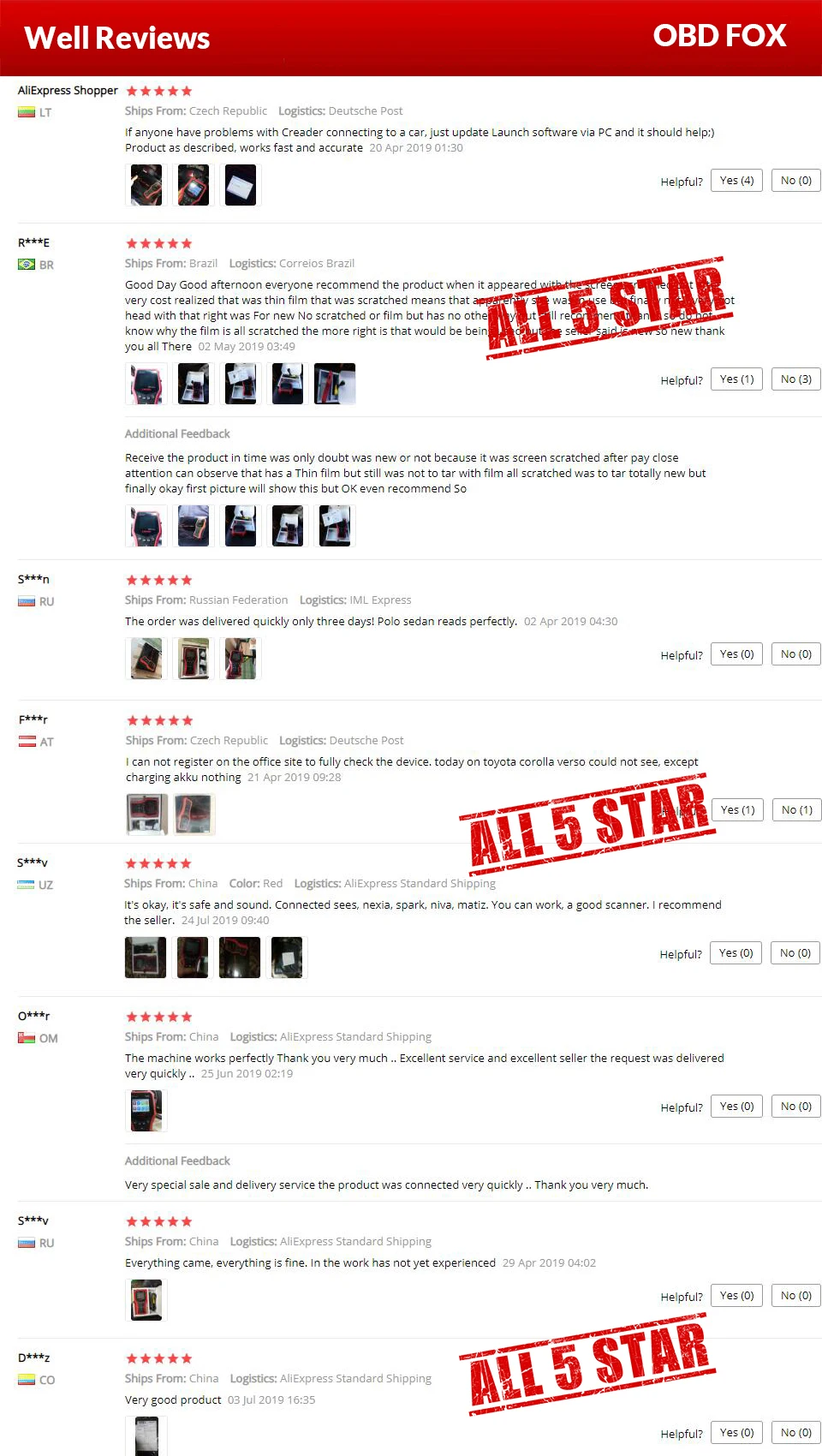Screen dimensions: 822x1456
Task: Click Uzbekistan flag icon next to UZ
Action: [26, 885]
